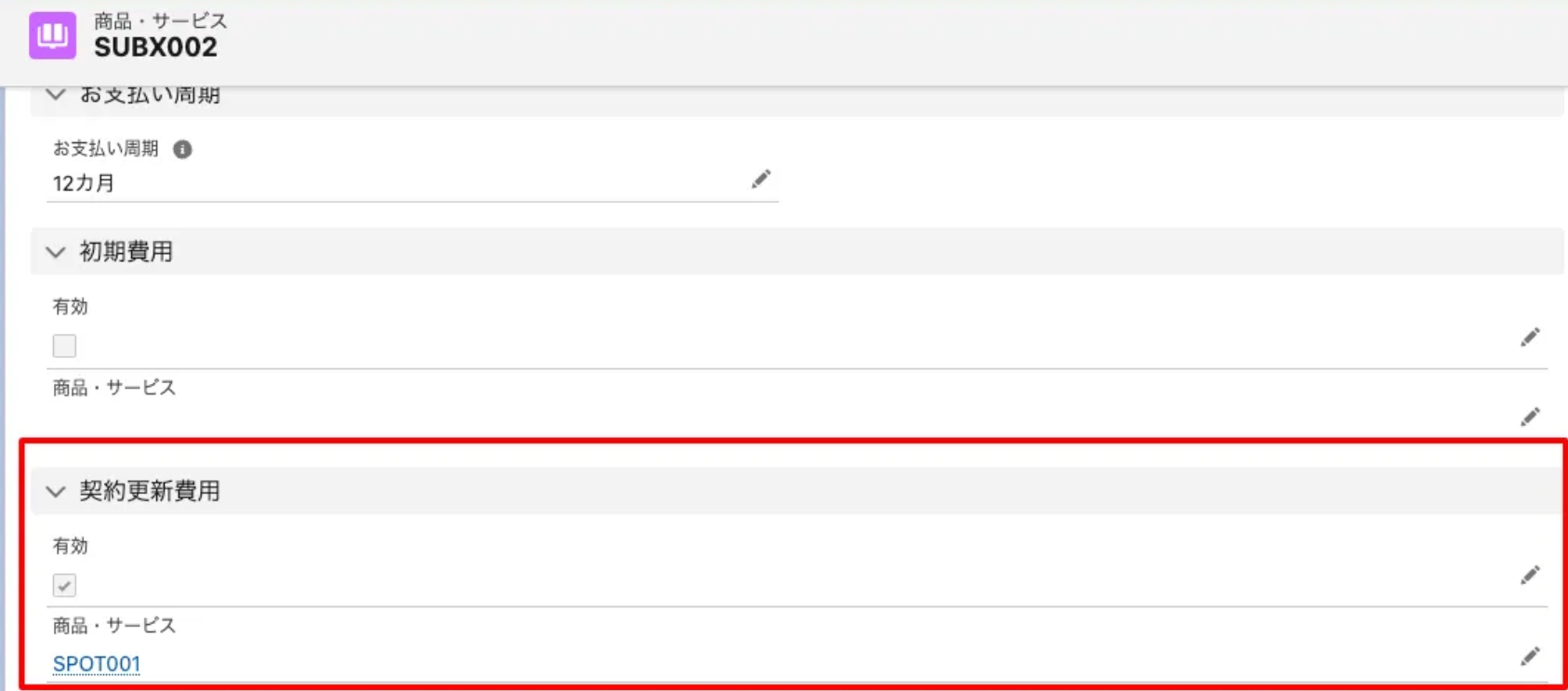Edit the SPOT001 商品・サービス field

(1530, 657)
